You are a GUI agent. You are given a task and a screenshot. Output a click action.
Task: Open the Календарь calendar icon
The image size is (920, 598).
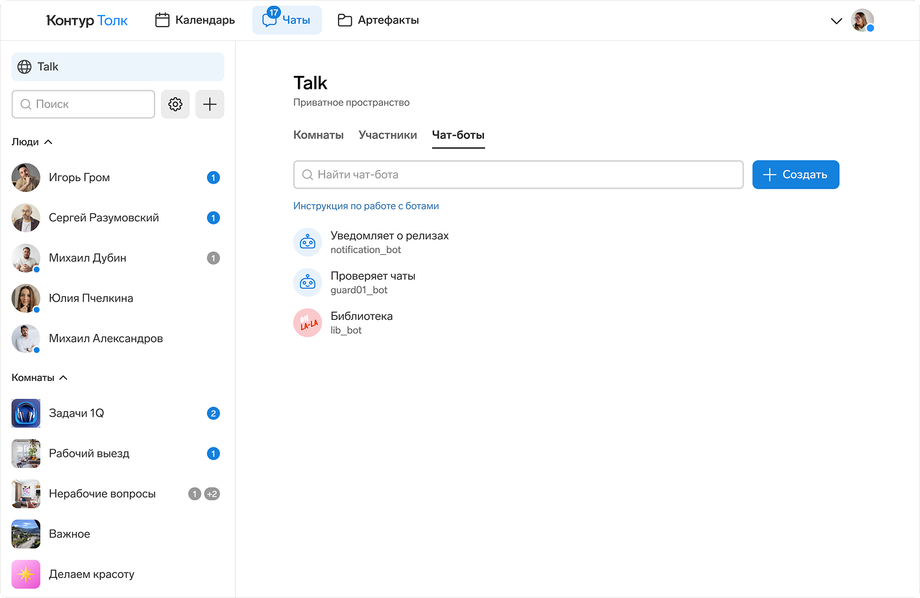click(x=162, y=20)
